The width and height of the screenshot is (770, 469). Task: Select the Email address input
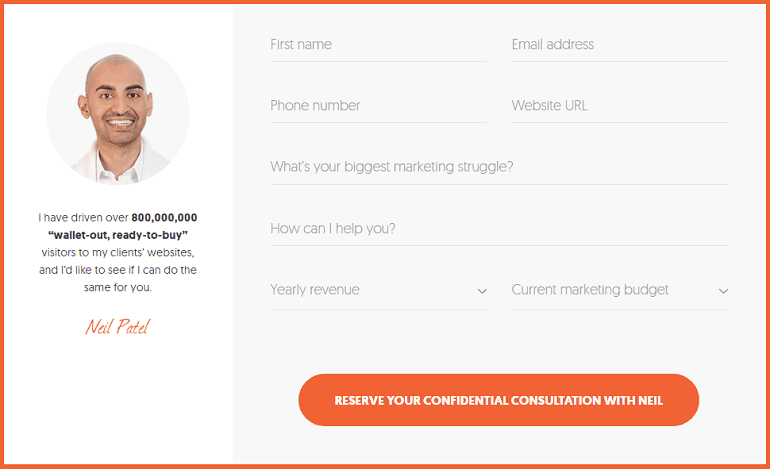620,45
